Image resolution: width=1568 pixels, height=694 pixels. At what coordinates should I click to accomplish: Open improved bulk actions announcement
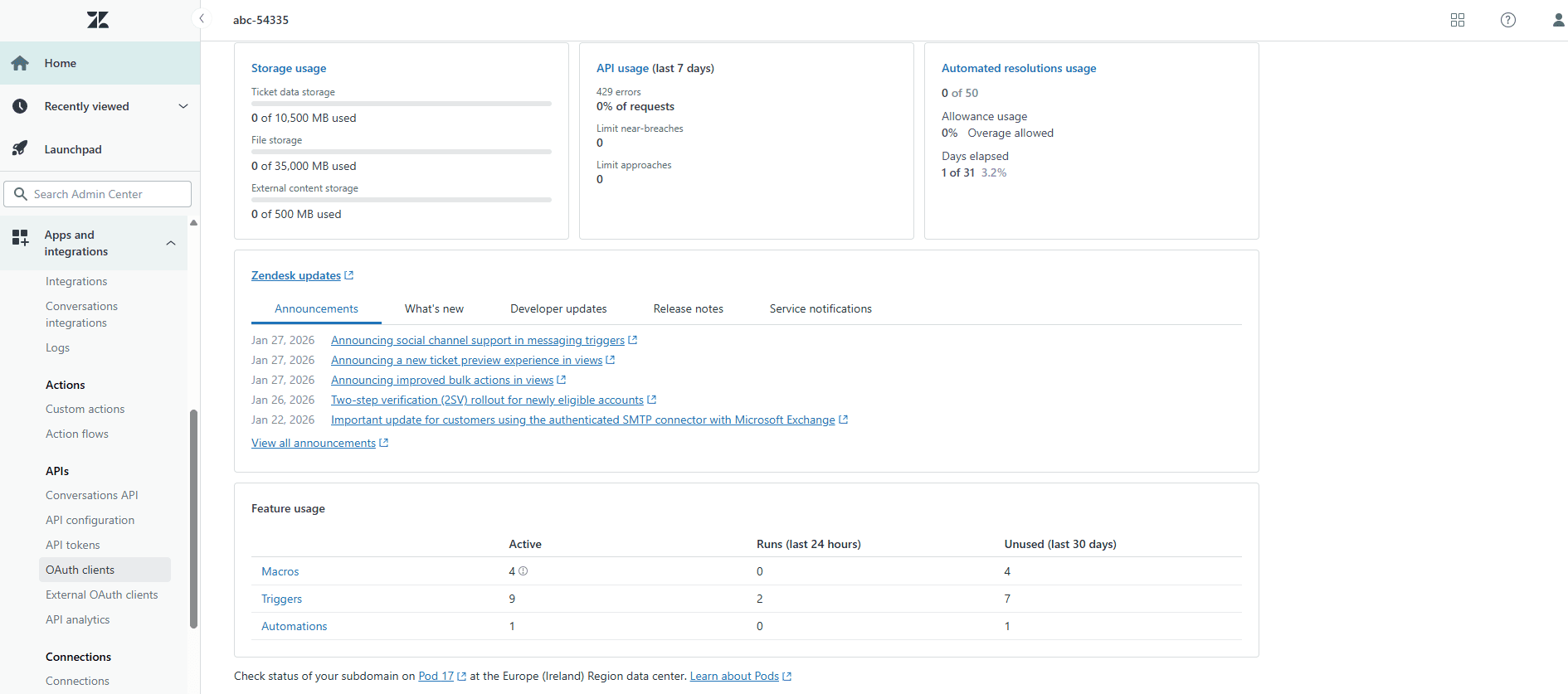442,380
